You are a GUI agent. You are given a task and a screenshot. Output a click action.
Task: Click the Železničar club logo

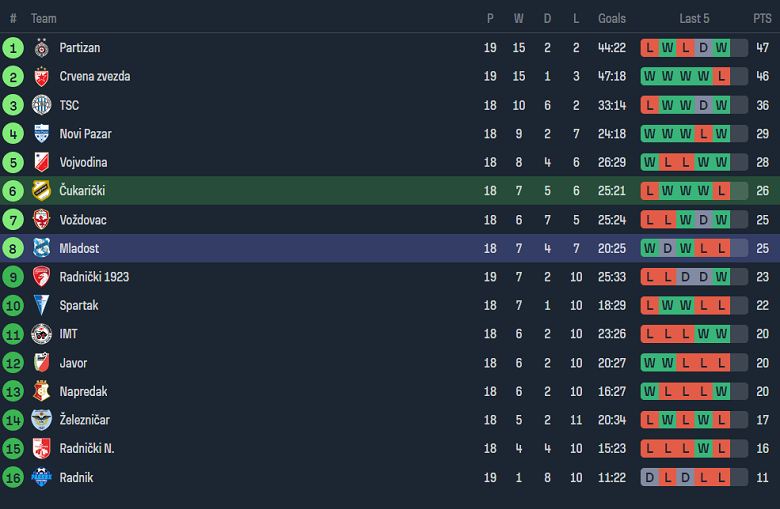(x=41, y=421)
